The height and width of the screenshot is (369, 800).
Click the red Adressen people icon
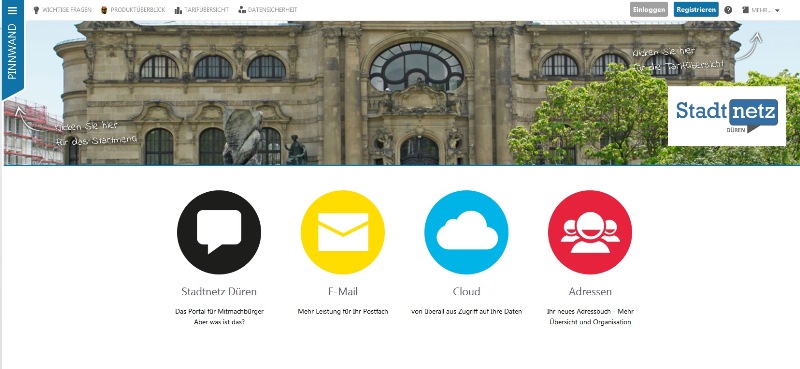(x=590, y=232)
